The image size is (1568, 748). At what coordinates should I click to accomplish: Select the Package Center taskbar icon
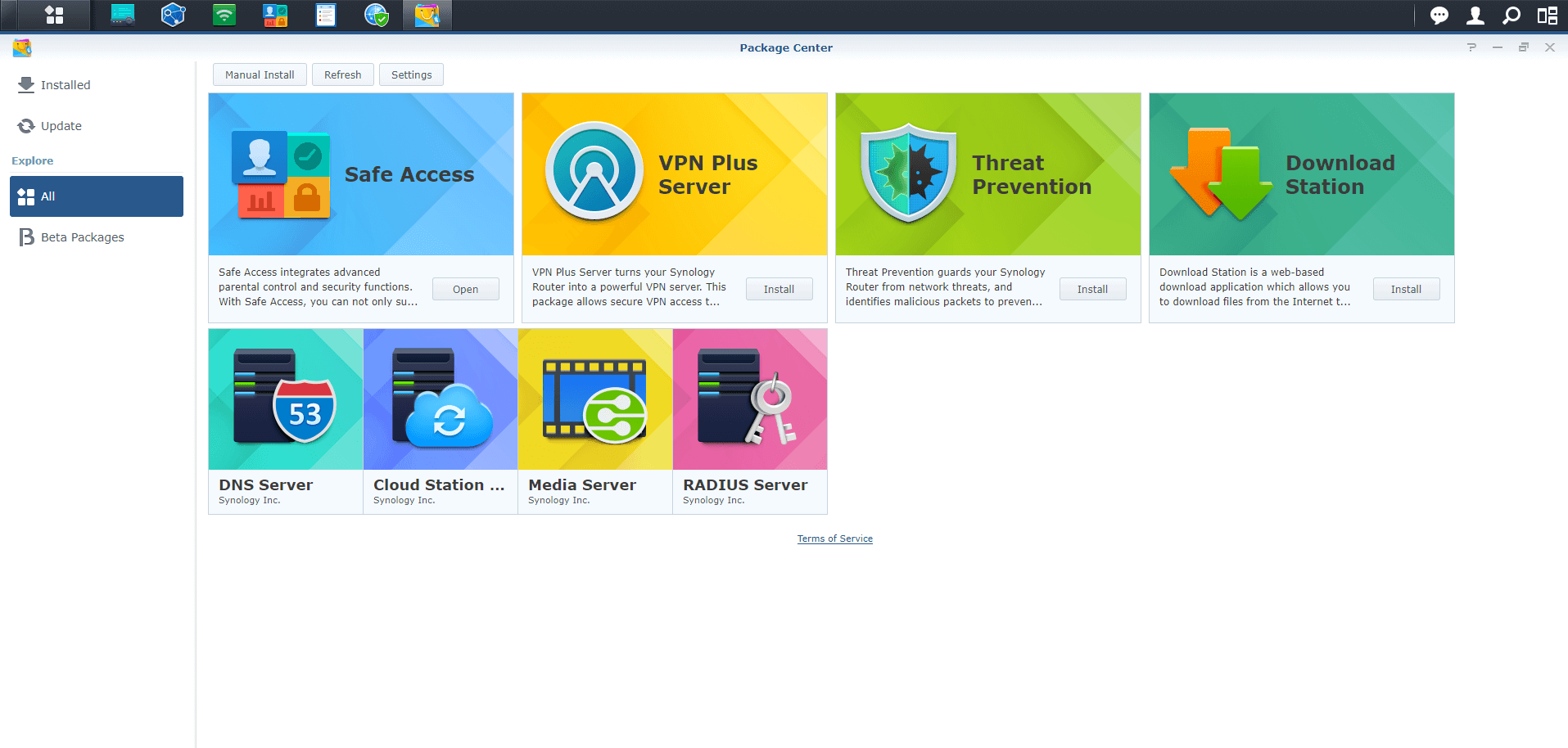tap(427, 15)
